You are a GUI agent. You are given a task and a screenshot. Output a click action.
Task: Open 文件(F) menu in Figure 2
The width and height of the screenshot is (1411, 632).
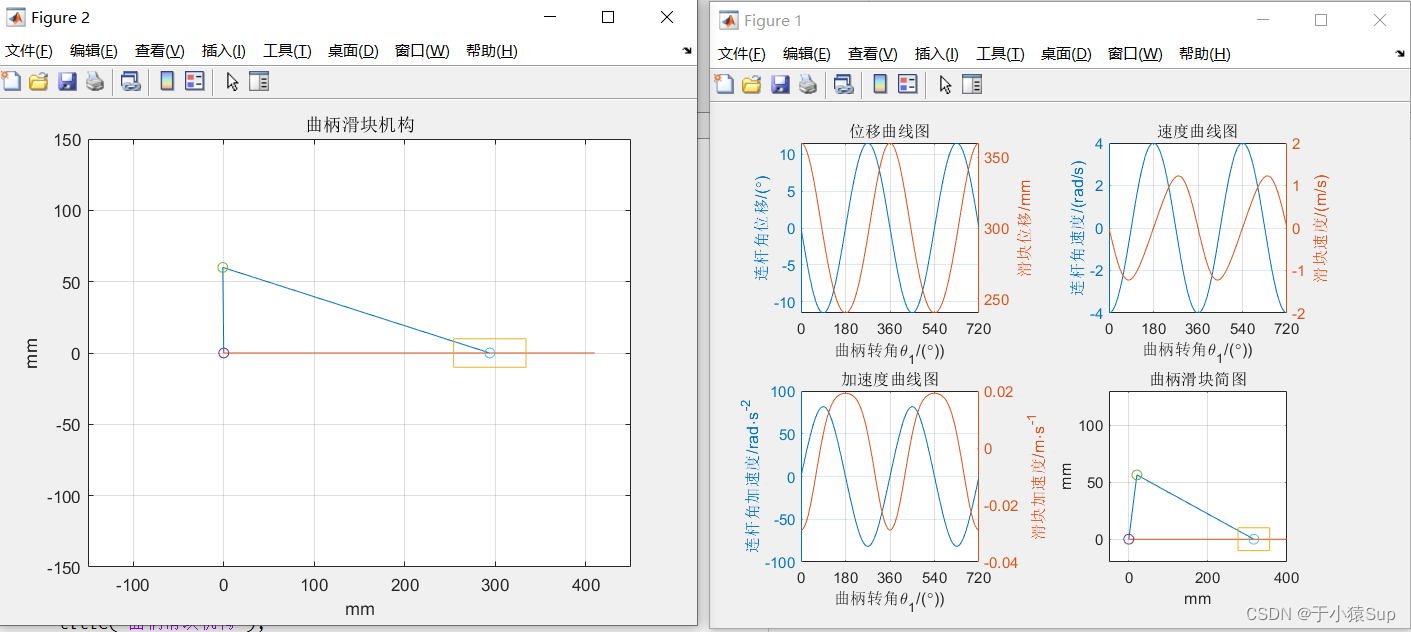(27, 51)
